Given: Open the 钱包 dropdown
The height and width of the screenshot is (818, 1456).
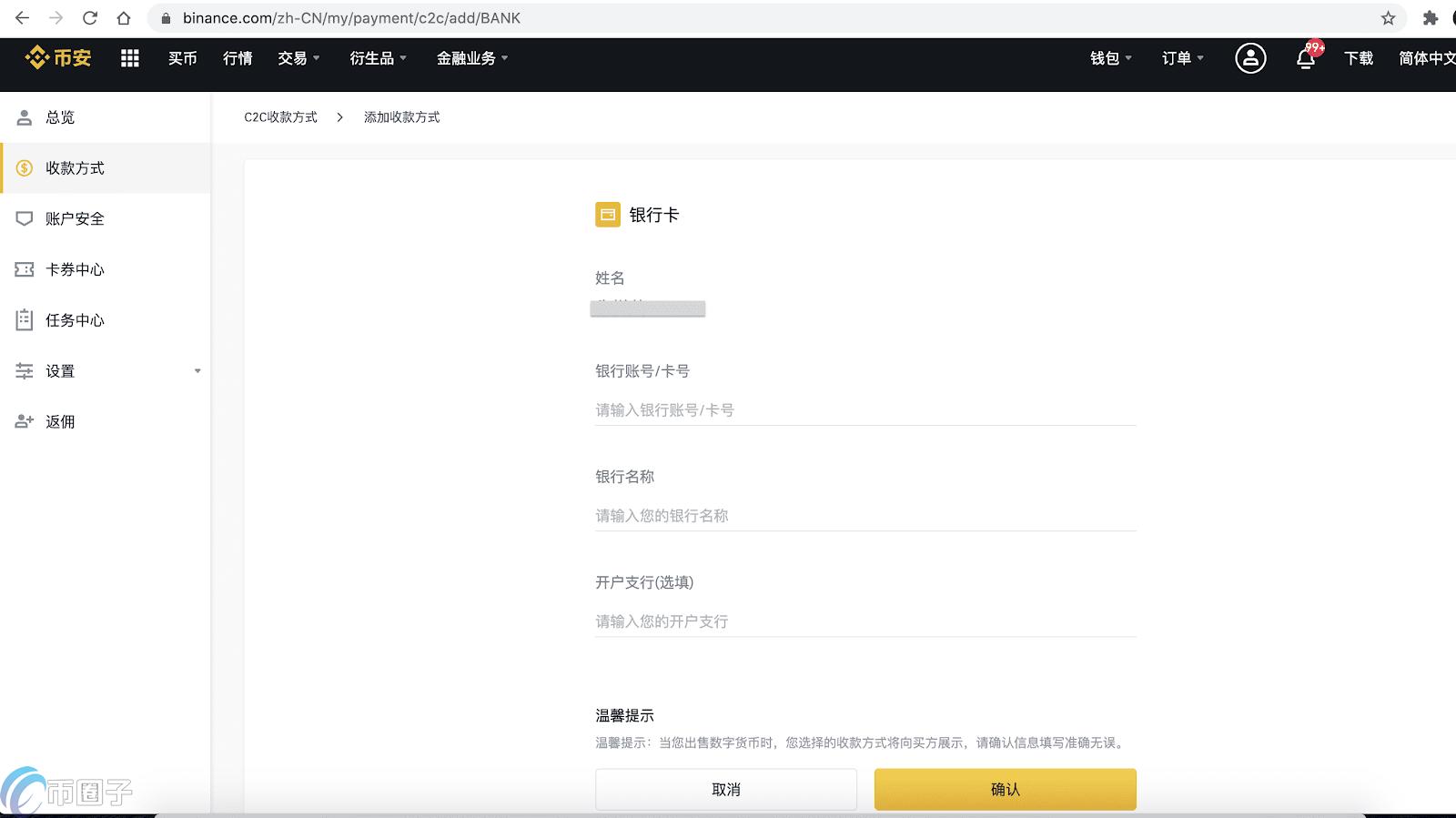Looking at the screenshot, I should [1110, 58].
